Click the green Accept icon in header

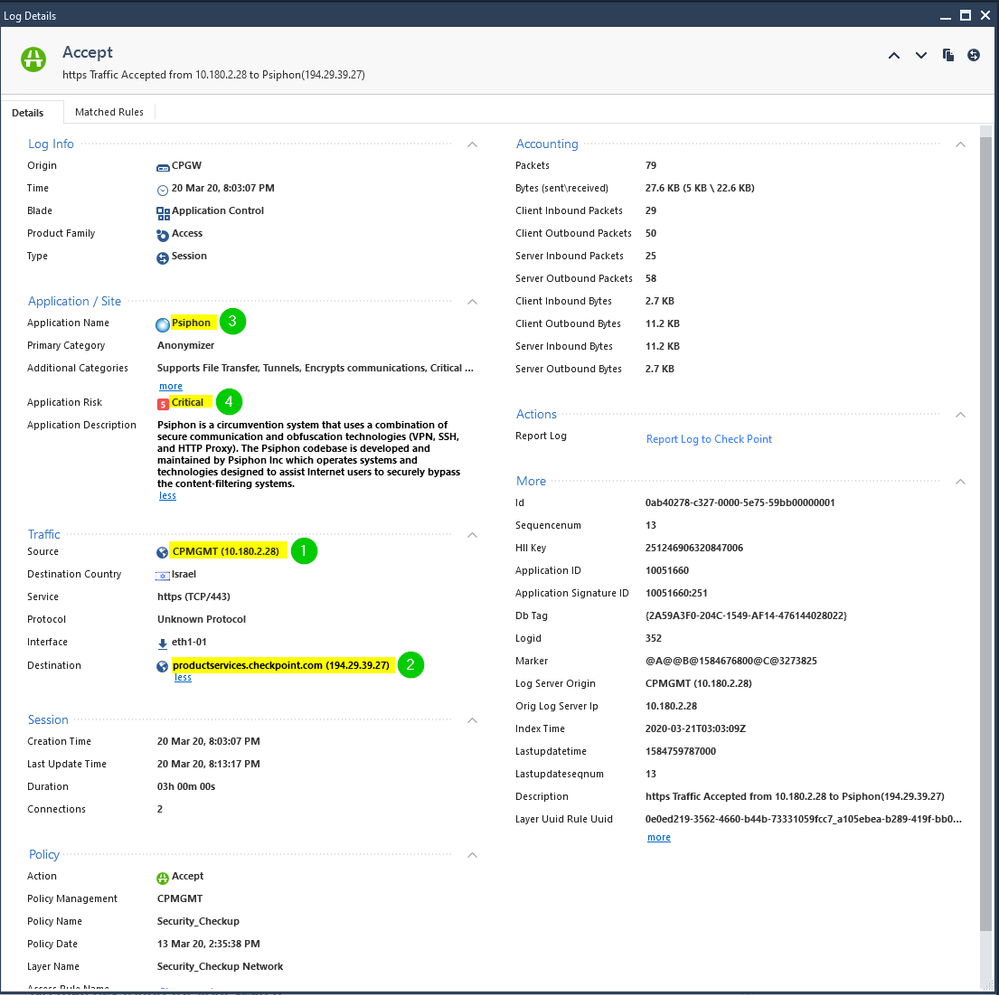33,60
